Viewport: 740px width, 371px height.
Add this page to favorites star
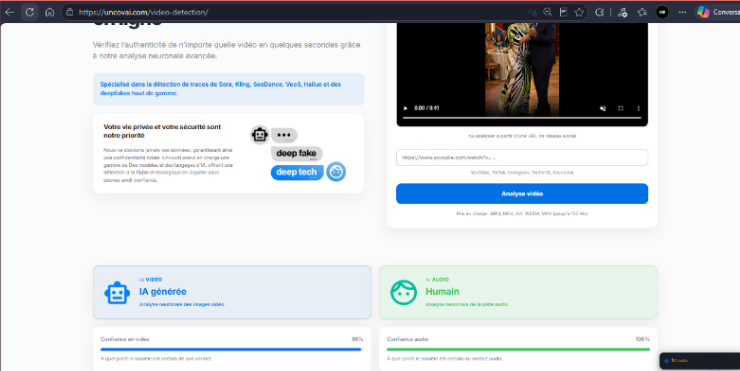click(579, 12)
